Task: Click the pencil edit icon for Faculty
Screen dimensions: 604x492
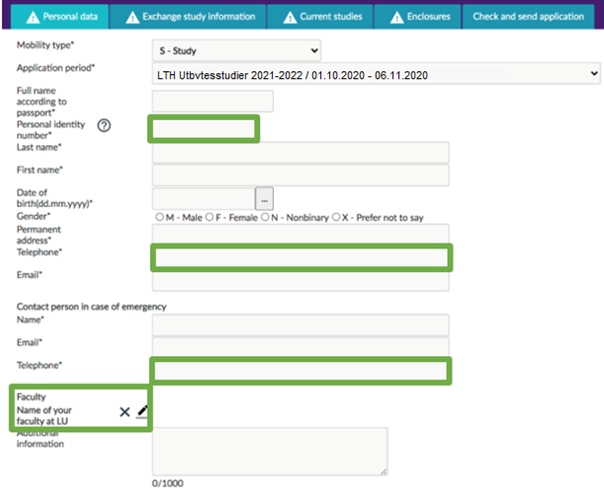Action: [142, 410]
